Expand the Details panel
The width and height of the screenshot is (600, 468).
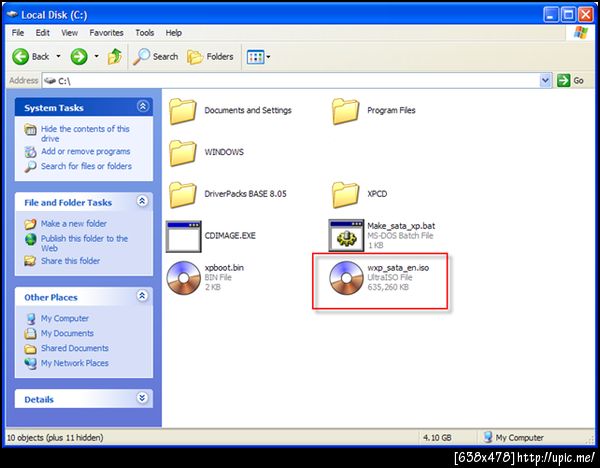pos(142,398)
